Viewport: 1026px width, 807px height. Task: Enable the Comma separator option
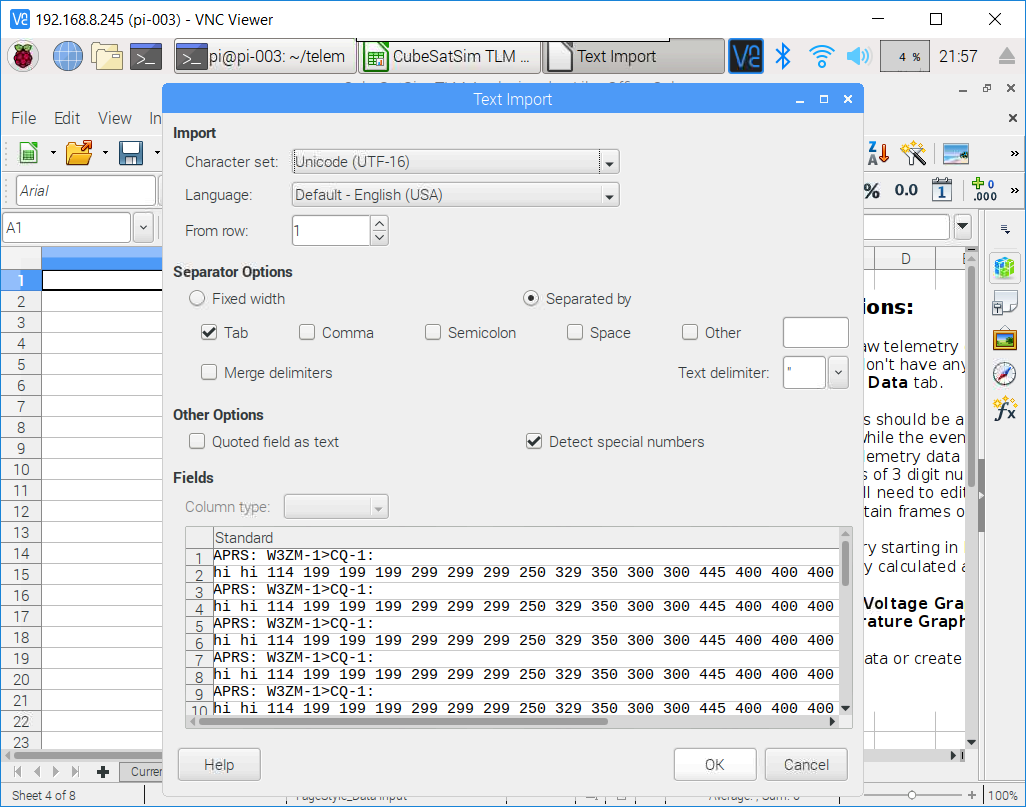pos(308,332)
